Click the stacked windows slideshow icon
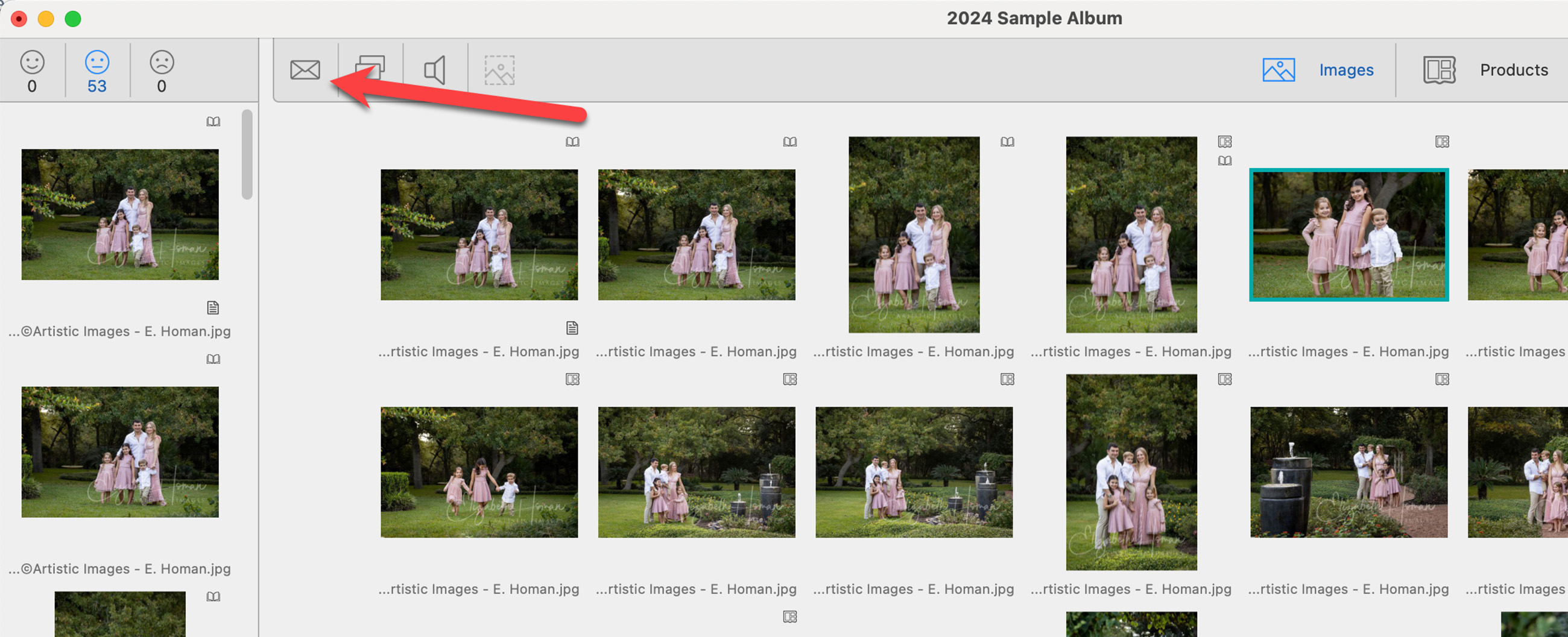 (370, 69)
